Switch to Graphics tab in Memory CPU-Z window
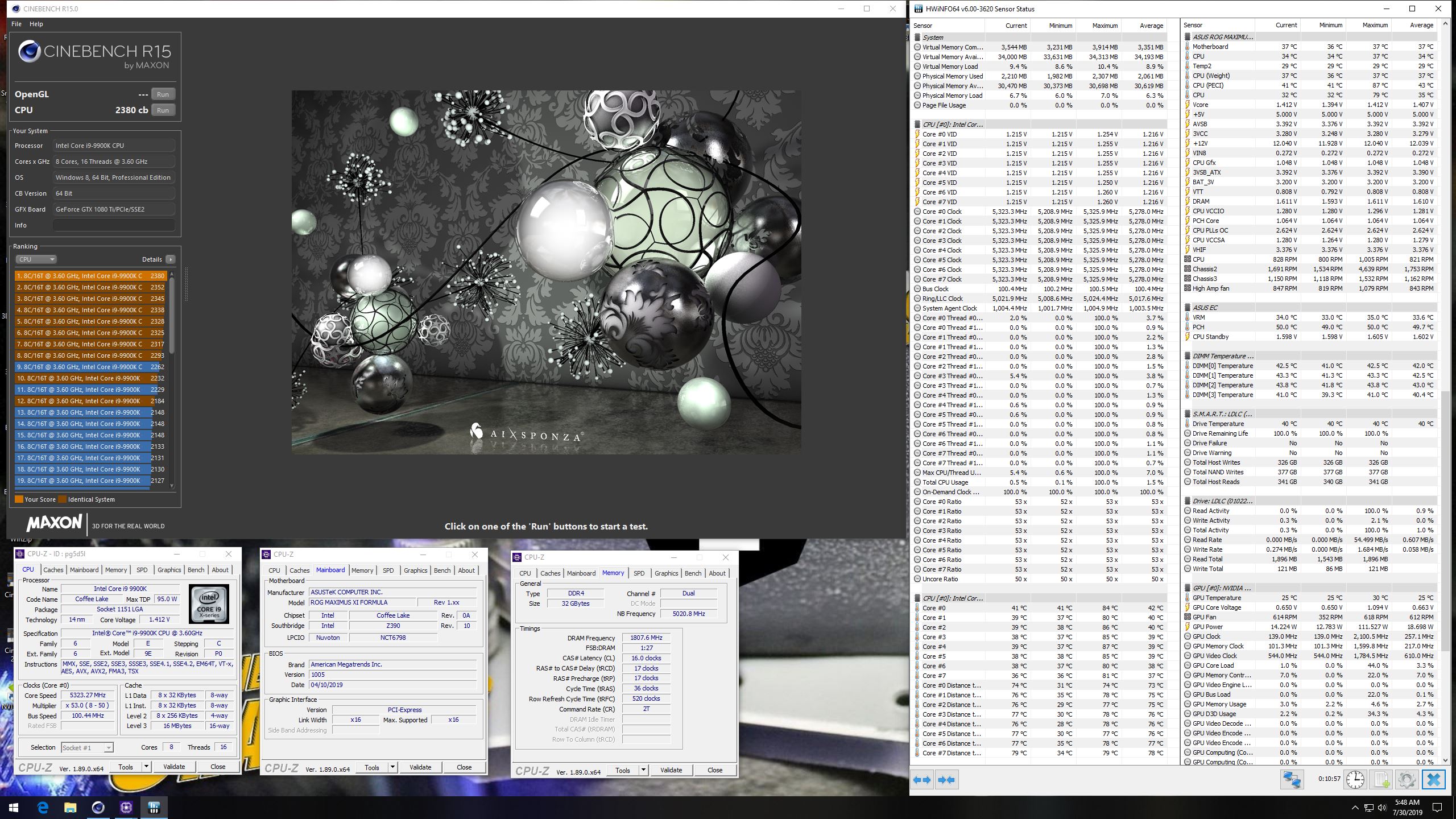This screenshot has width=1456, height=819. click(x=666, y=573)
